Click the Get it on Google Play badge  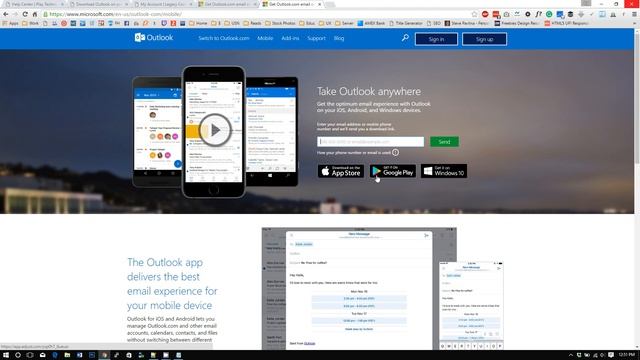pos(393,171)
